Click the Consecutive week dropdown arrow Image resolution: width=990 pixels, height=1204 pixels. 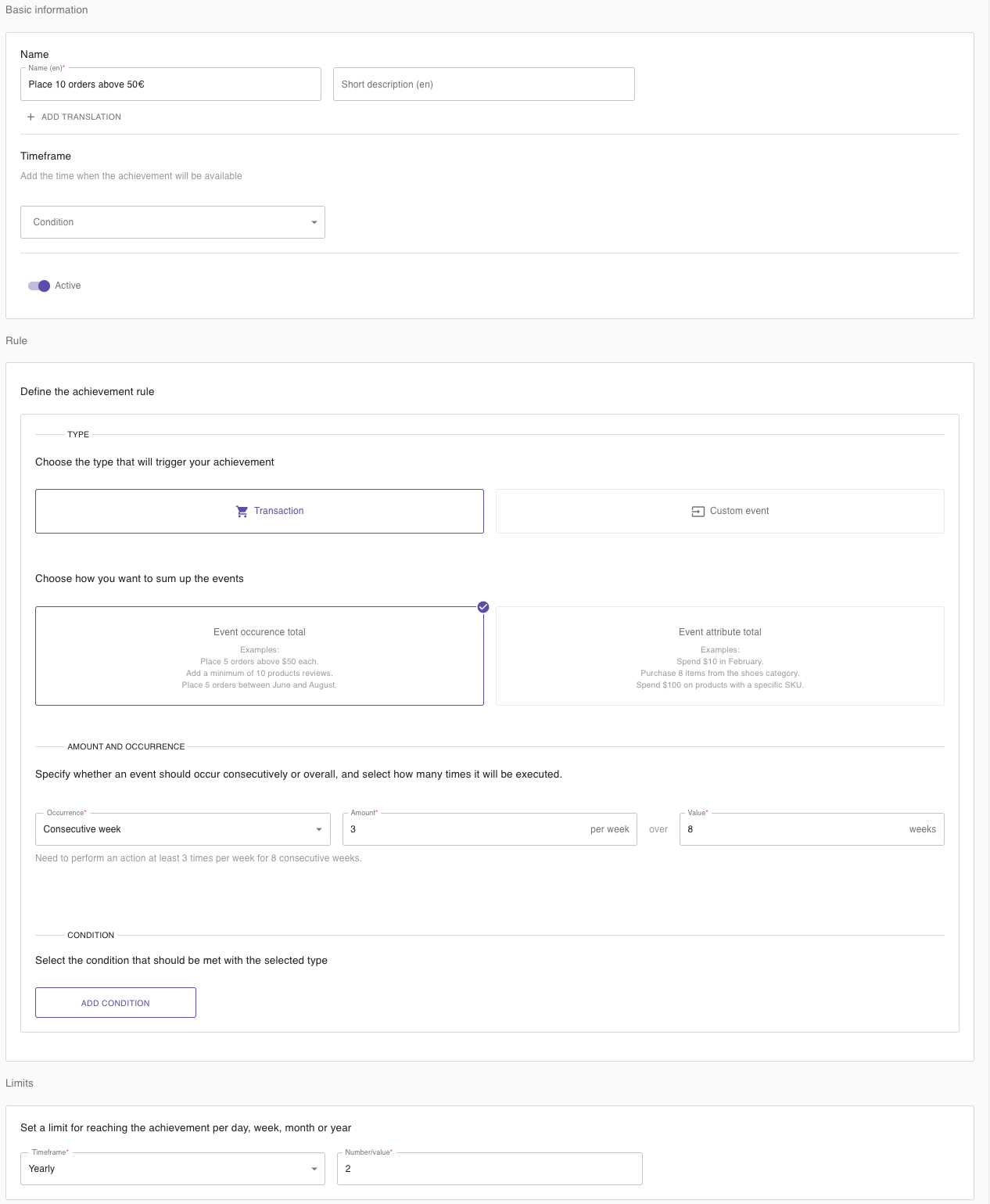point(318,829)
